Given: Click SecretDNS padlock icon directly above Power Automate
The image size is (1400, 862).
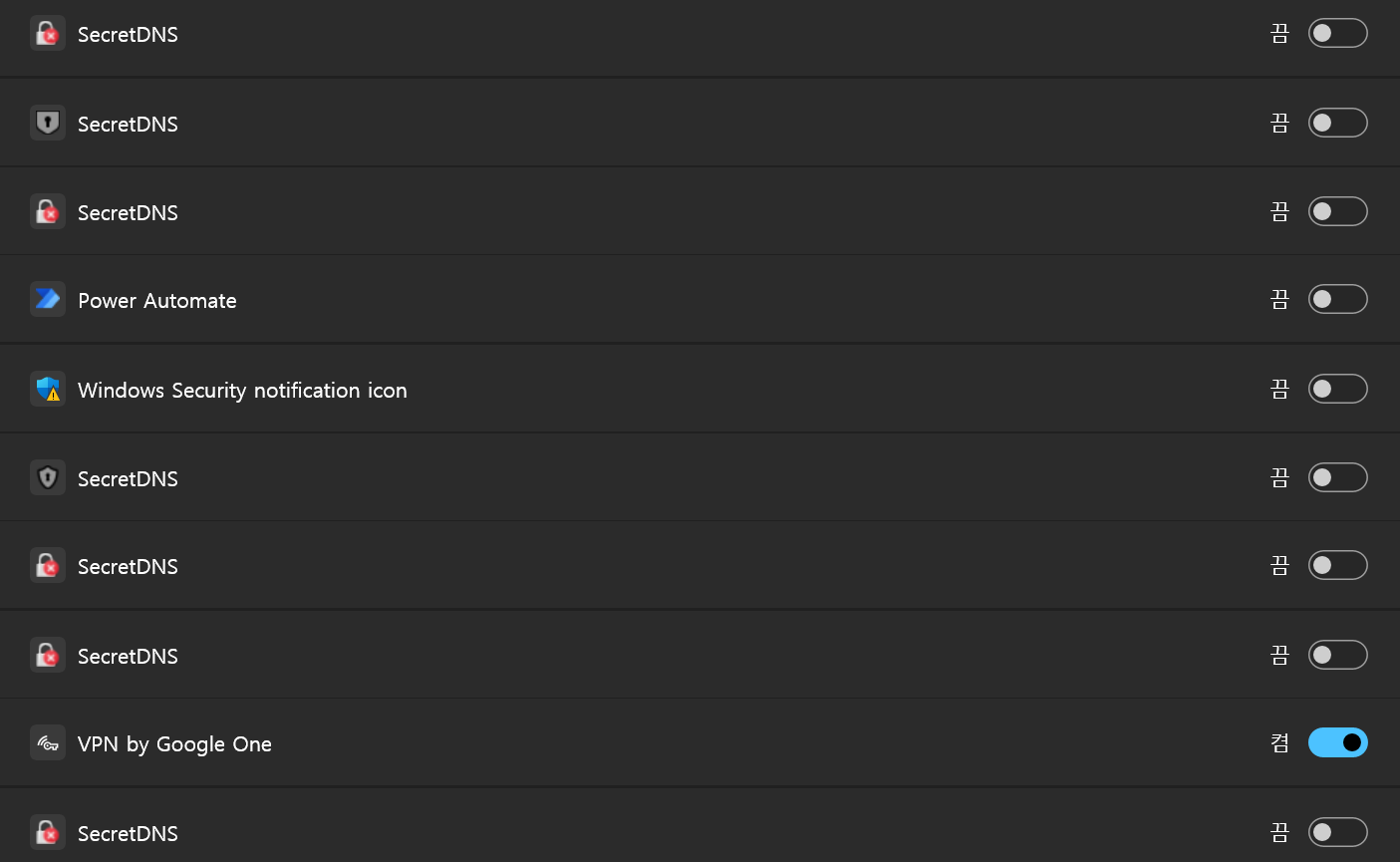Looking at the screenshot, I should 47,211.
